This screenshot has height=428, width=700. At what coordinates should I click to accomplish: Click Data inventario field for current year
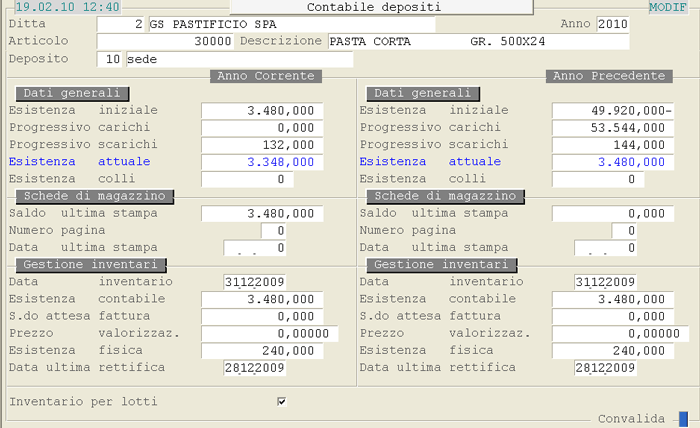(x=255, y=282)
